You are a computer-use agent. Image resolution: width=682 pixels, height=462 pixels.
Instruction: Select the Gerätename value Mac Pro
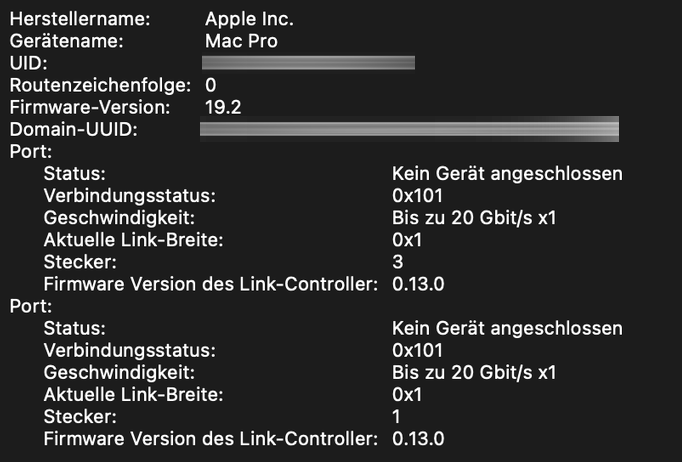[241, 41]
